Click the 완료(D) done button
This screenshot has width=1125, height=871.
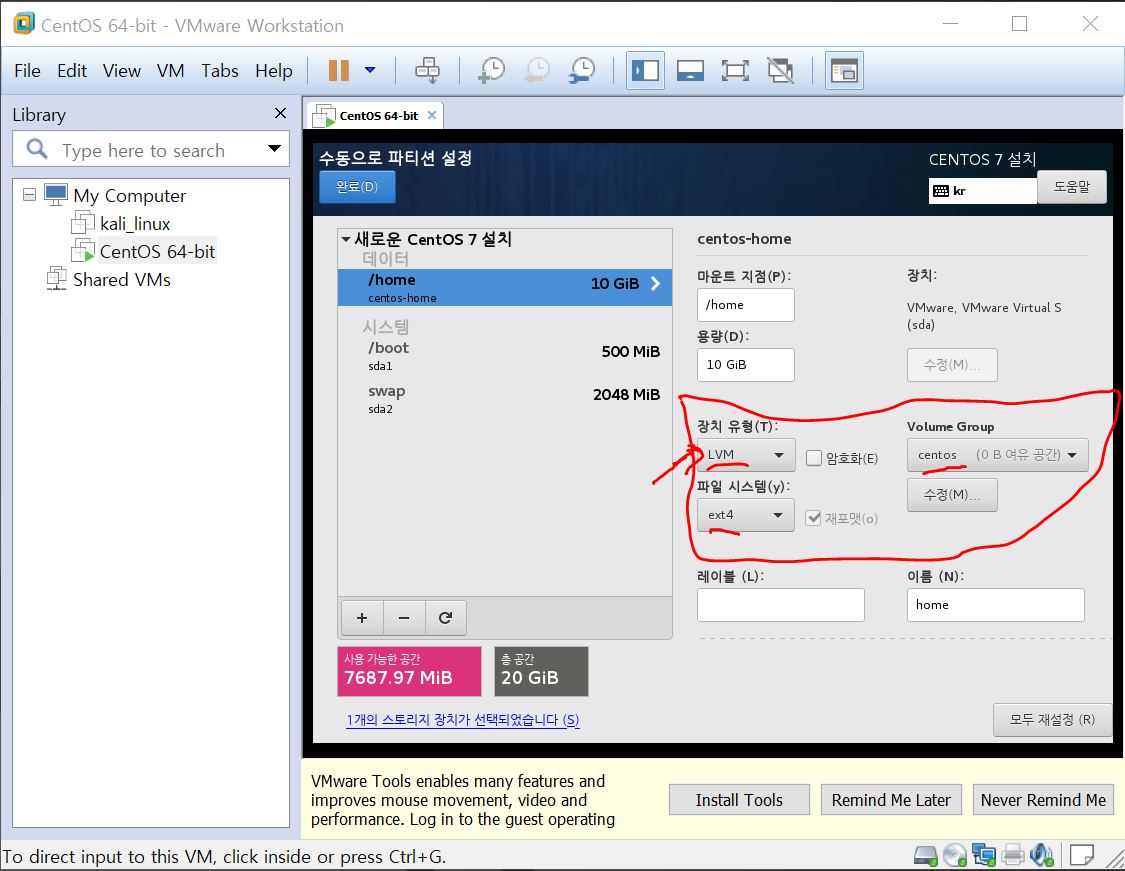point(357,187)
